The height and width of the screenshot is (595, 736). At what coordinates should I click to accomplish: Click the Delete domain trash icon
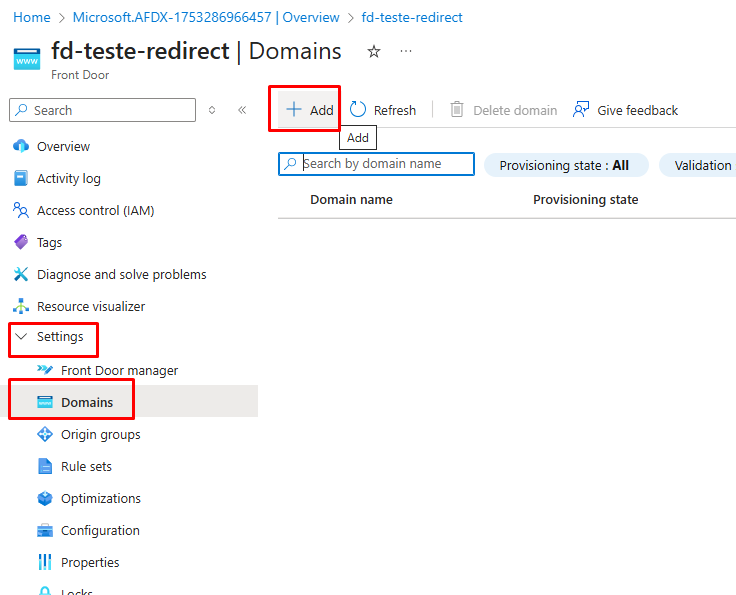pos(457,109)
